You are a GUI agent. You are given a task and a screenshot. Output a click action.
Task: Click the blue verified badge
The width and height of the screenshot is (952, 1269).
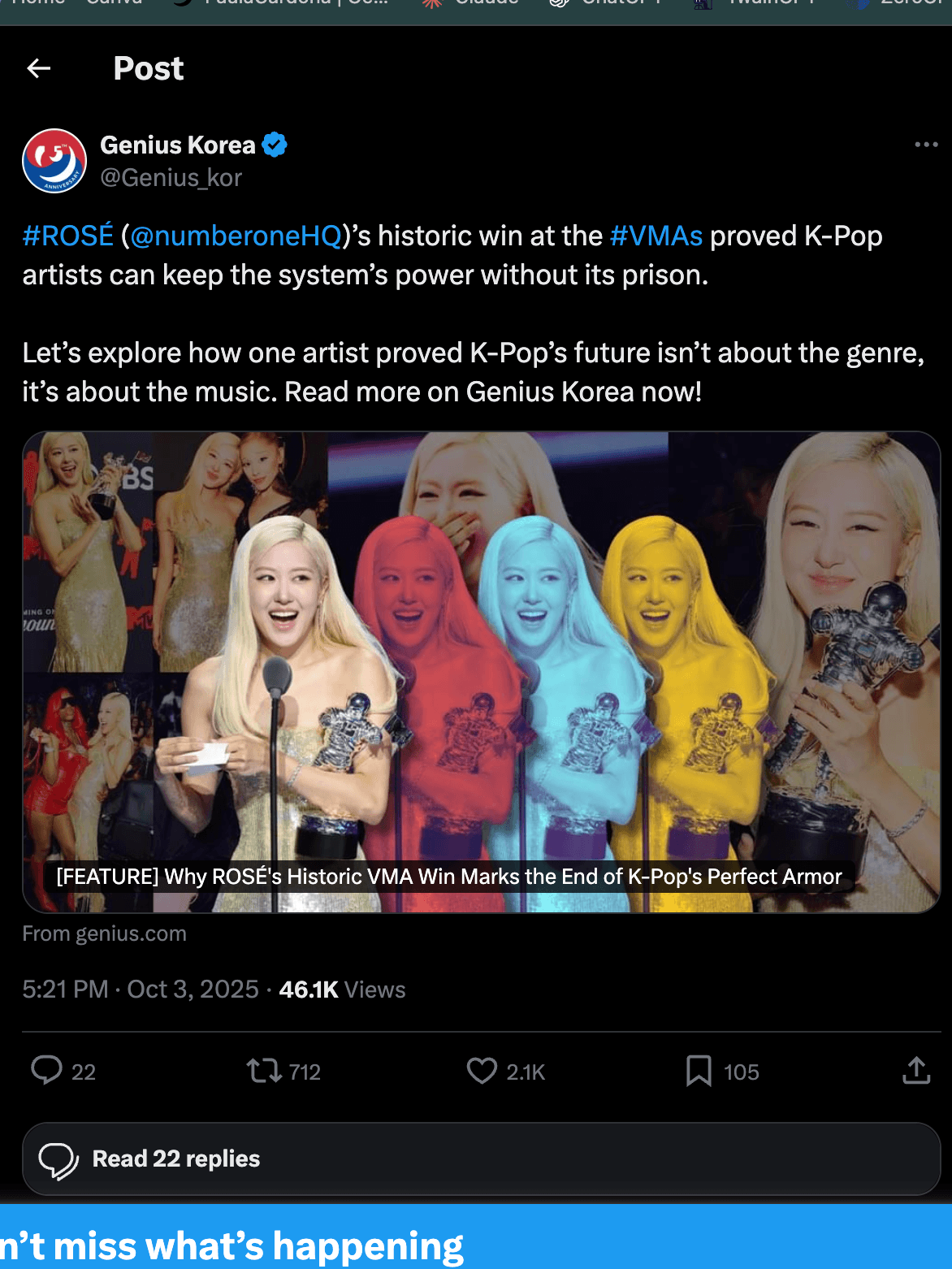275,145
